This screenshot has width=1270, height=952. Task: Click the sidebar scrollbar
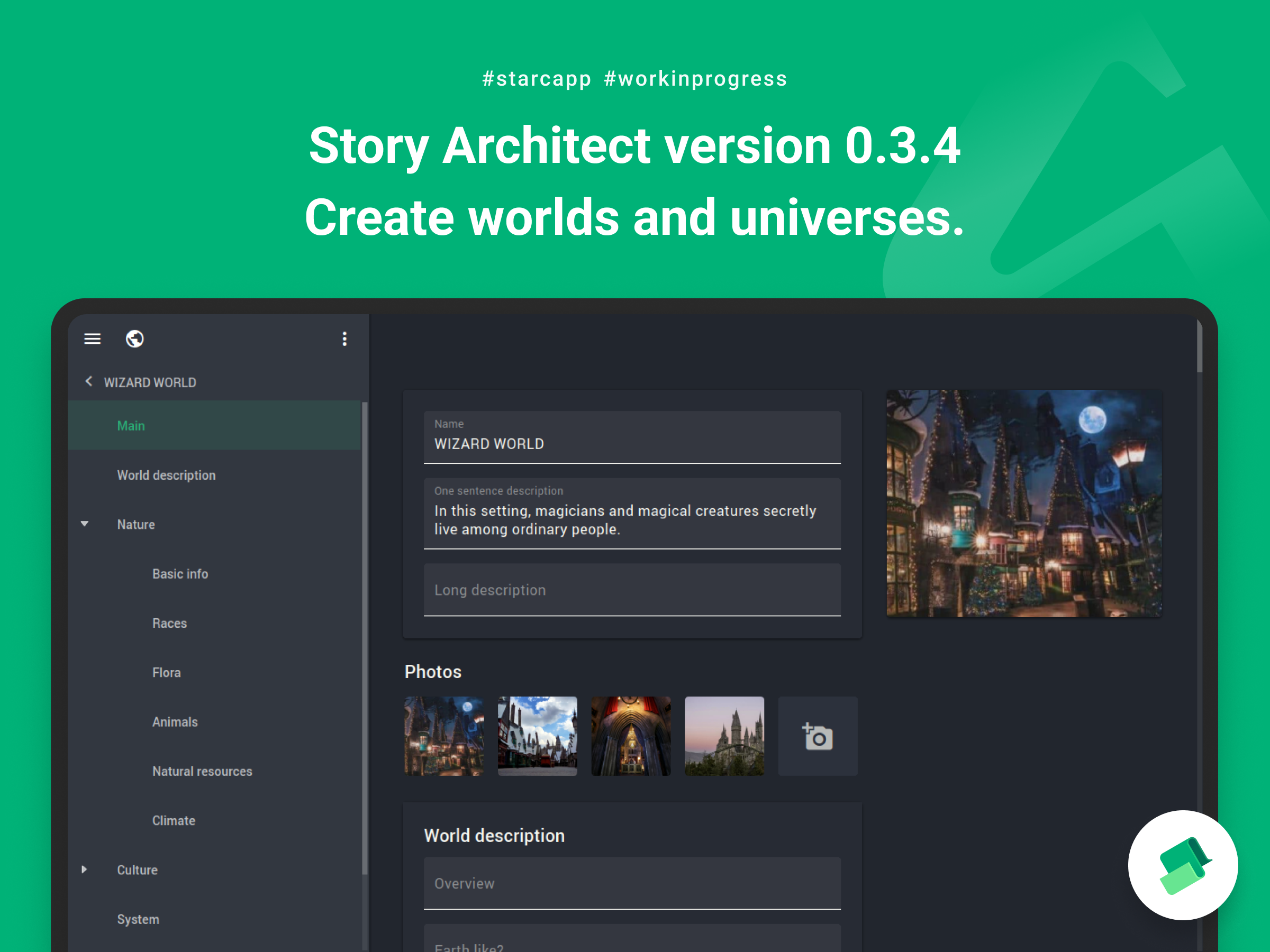pyautogui.click(x=365, y=638)
